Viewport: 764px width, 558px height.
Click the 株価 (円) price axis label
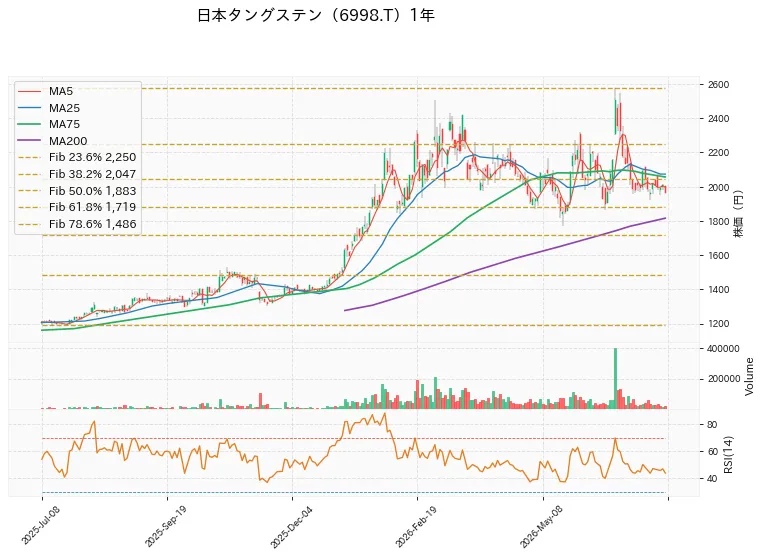coord(739,213)
